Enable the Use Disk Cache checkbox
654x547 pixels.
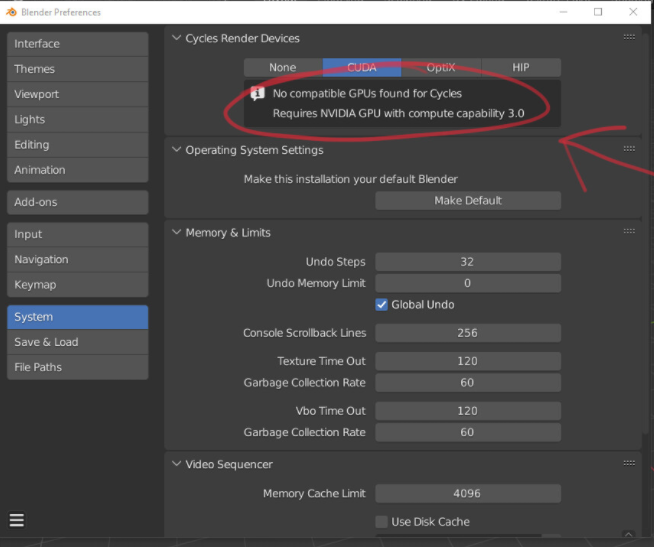click(x=381, y=522)
